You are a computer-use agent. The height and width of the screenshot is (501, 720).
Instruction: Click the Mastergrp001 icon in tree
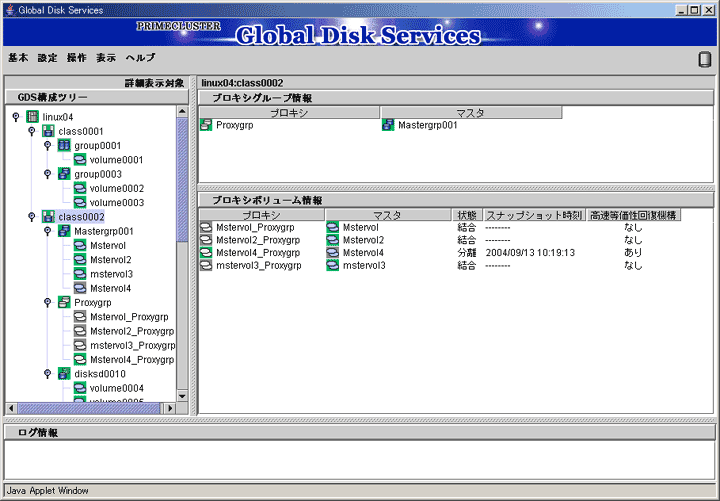tap(64, 231)
